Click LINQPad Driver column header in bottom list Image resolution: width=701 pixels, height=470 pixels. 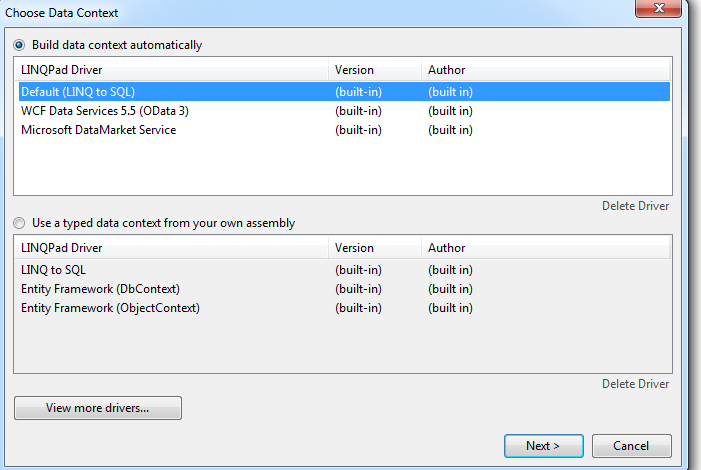click(172, 248)
